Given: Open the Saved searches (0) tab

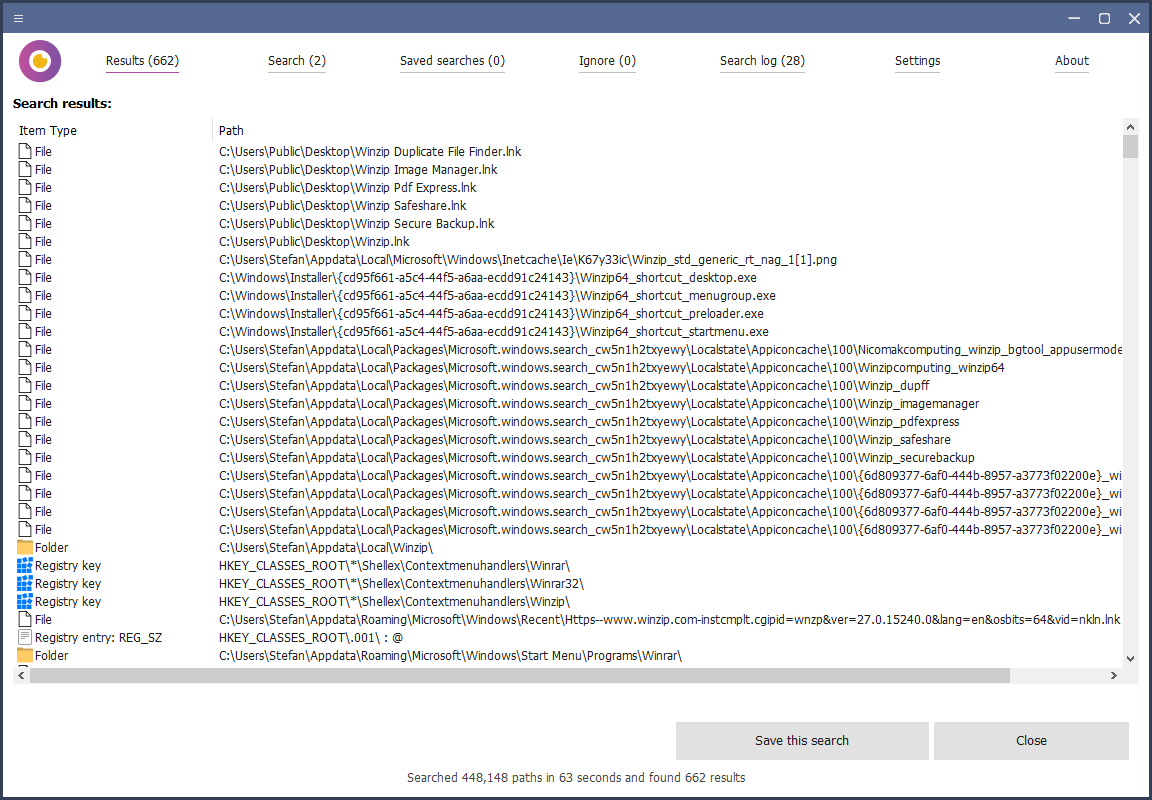Looking at the screenshot, I should click(x=452, y=61).
